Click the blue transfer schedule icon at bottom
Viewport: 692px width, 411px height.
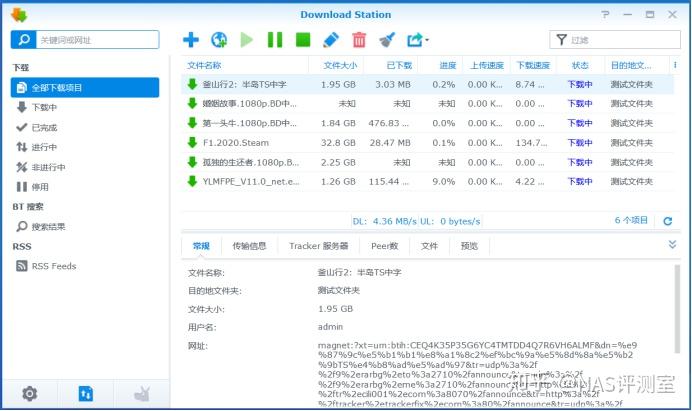(86, 393)
